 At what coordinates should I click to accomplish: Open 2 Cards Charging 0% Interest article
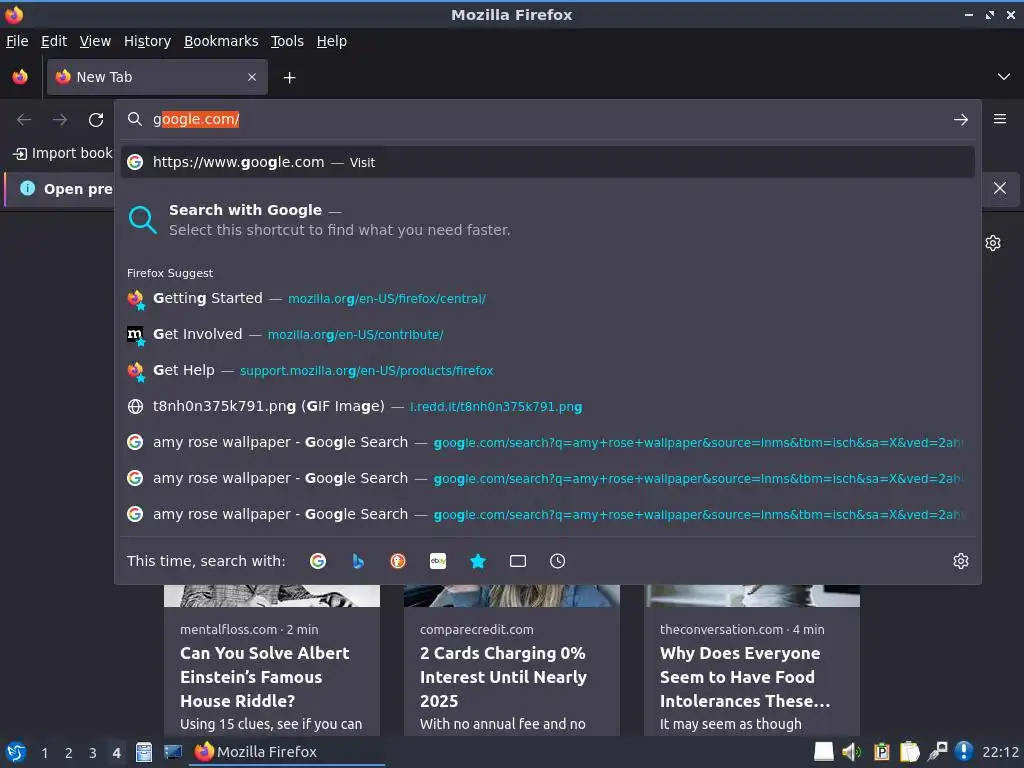point(503,677)
